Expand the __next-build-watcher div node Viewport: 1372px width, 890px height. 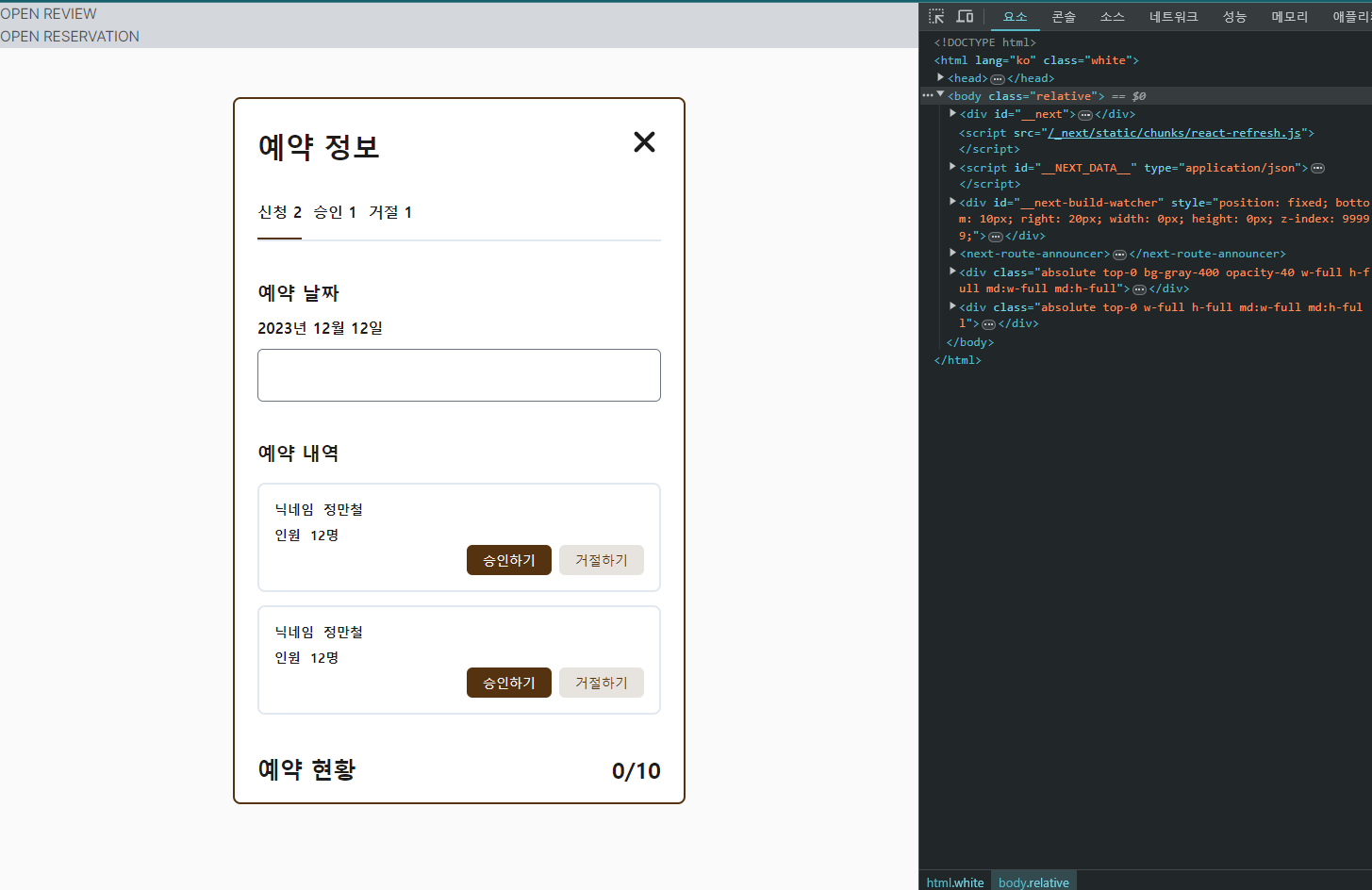pyautogui.click(x=952, y=201)
